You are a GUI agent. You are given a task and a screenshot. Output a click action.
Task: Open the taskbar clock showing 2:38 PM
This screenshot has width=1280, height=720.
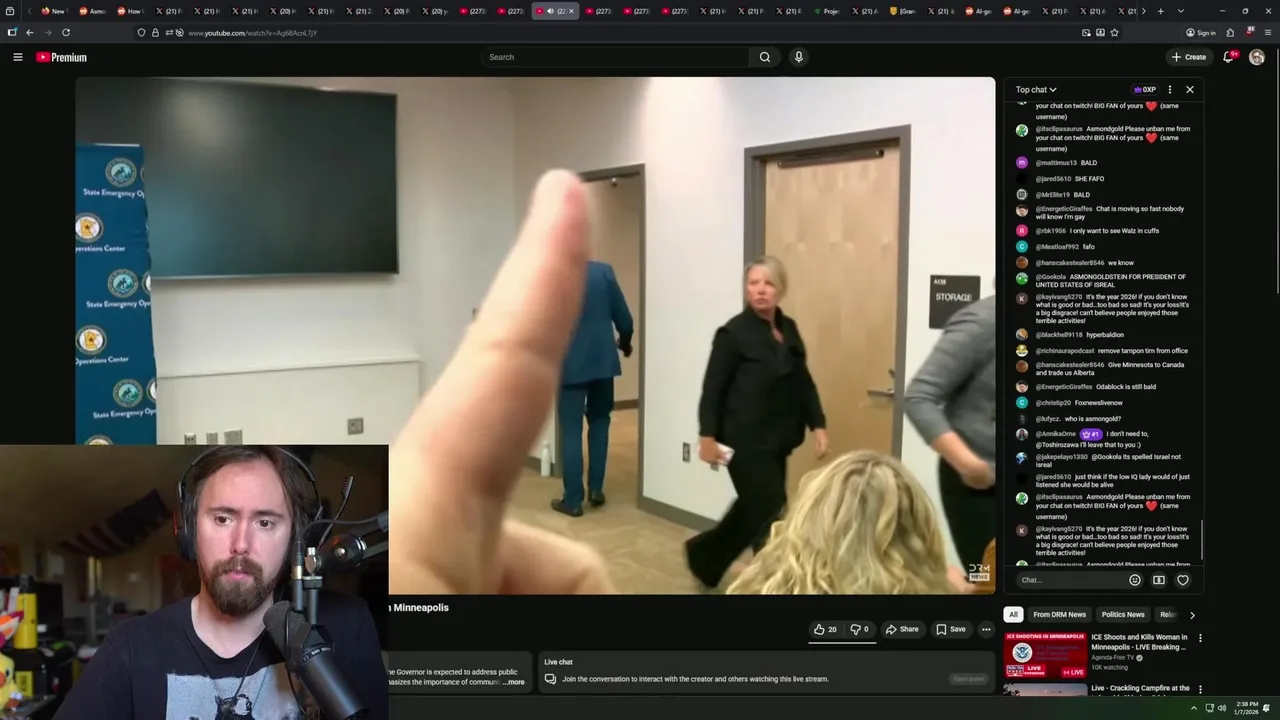tap(1247, 709)
